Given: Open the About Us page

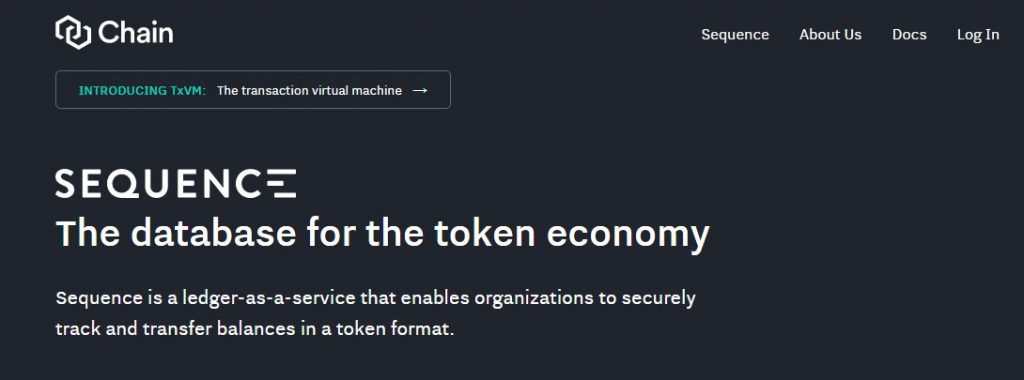Looking at the screenshot, I should click(830, 35).
